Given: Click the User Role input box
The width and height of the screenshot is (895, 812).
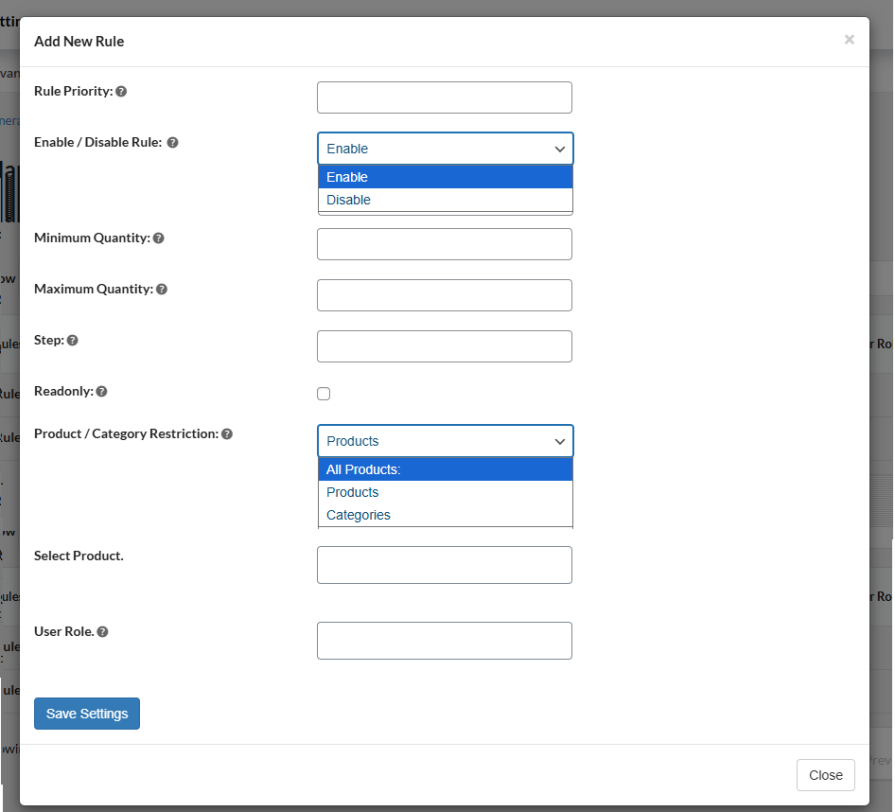Looking at the screenshot, I should [x=444, y=640].
